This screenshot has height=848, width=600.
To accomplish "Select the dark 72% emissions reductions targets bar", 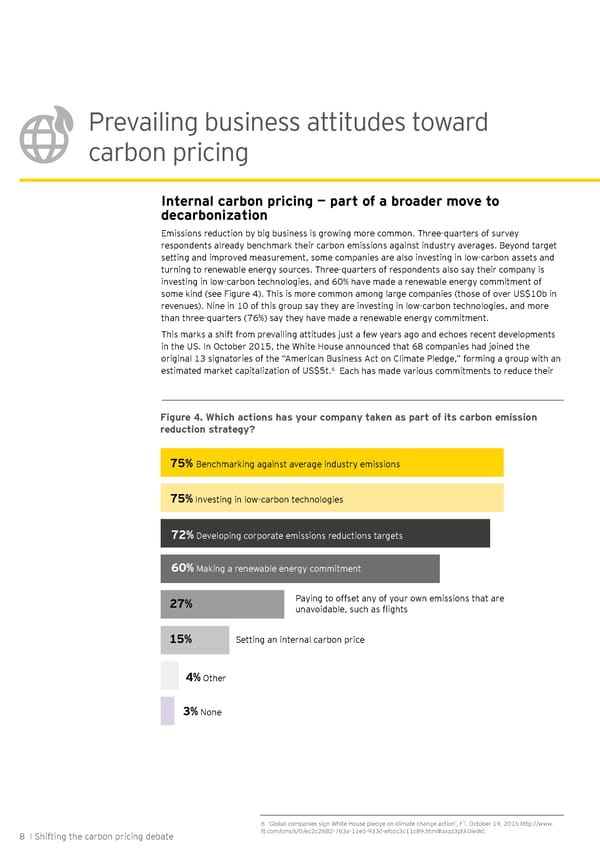I will coord(325,534).
